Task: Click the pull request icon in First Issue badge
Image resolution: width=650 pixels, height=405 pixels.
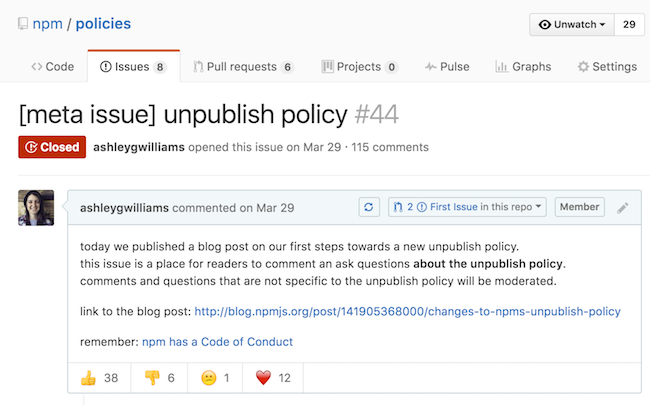Action: click(x=398, y=207)
